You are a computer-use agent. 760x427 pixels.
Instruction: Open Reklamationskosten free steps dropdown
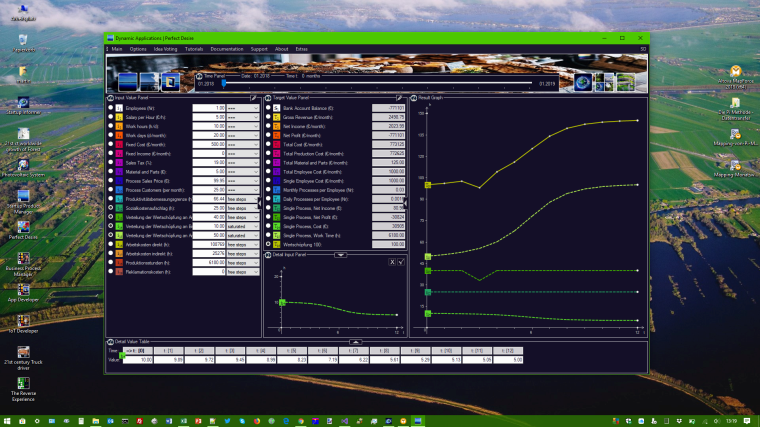[x=243, y=272]
